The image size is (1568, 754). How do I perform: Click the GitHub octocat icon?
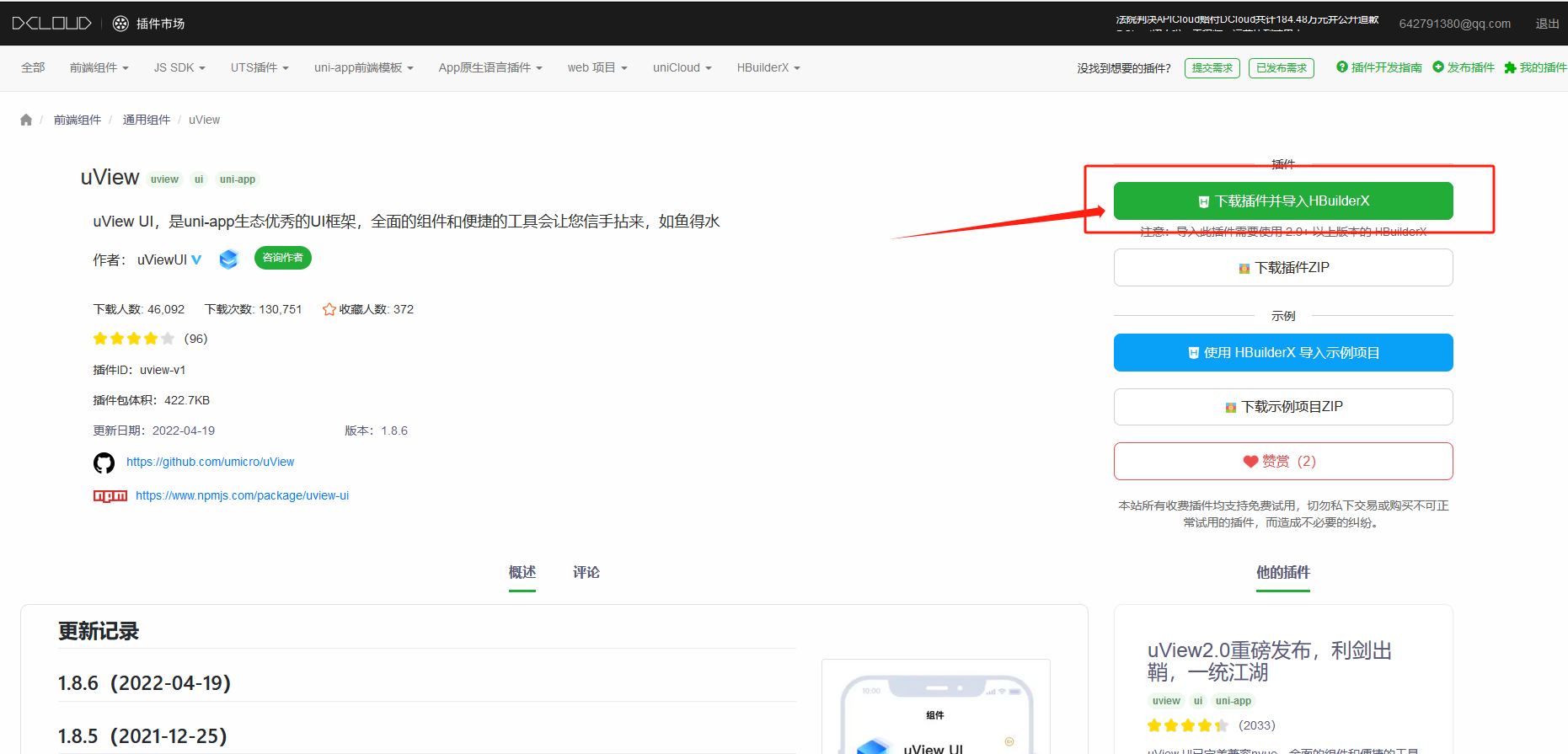[104, 463]
